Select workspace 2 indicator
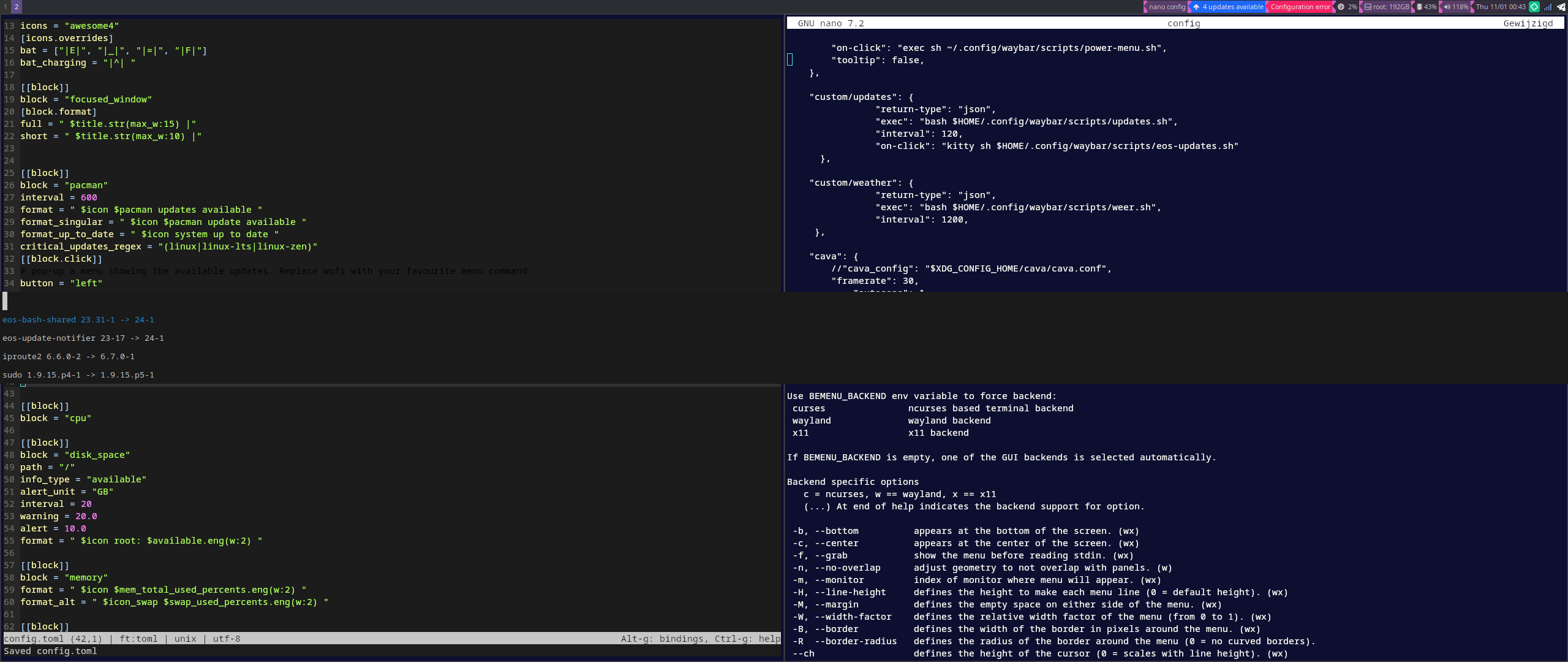The width and height of the screenshot is (1568, 662). tap(17, 7)
